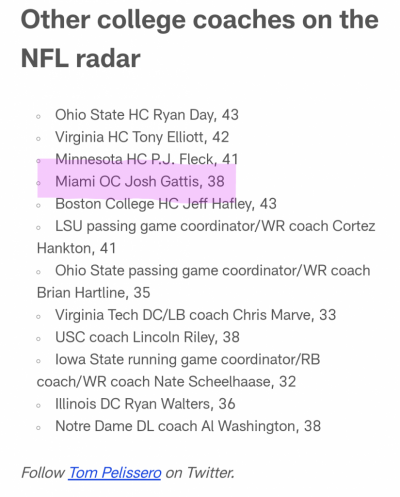Viewport: 400px width, 497px height.
Task: Click the heading Other college coaches on the NFL radar
Action: [200, 39]
